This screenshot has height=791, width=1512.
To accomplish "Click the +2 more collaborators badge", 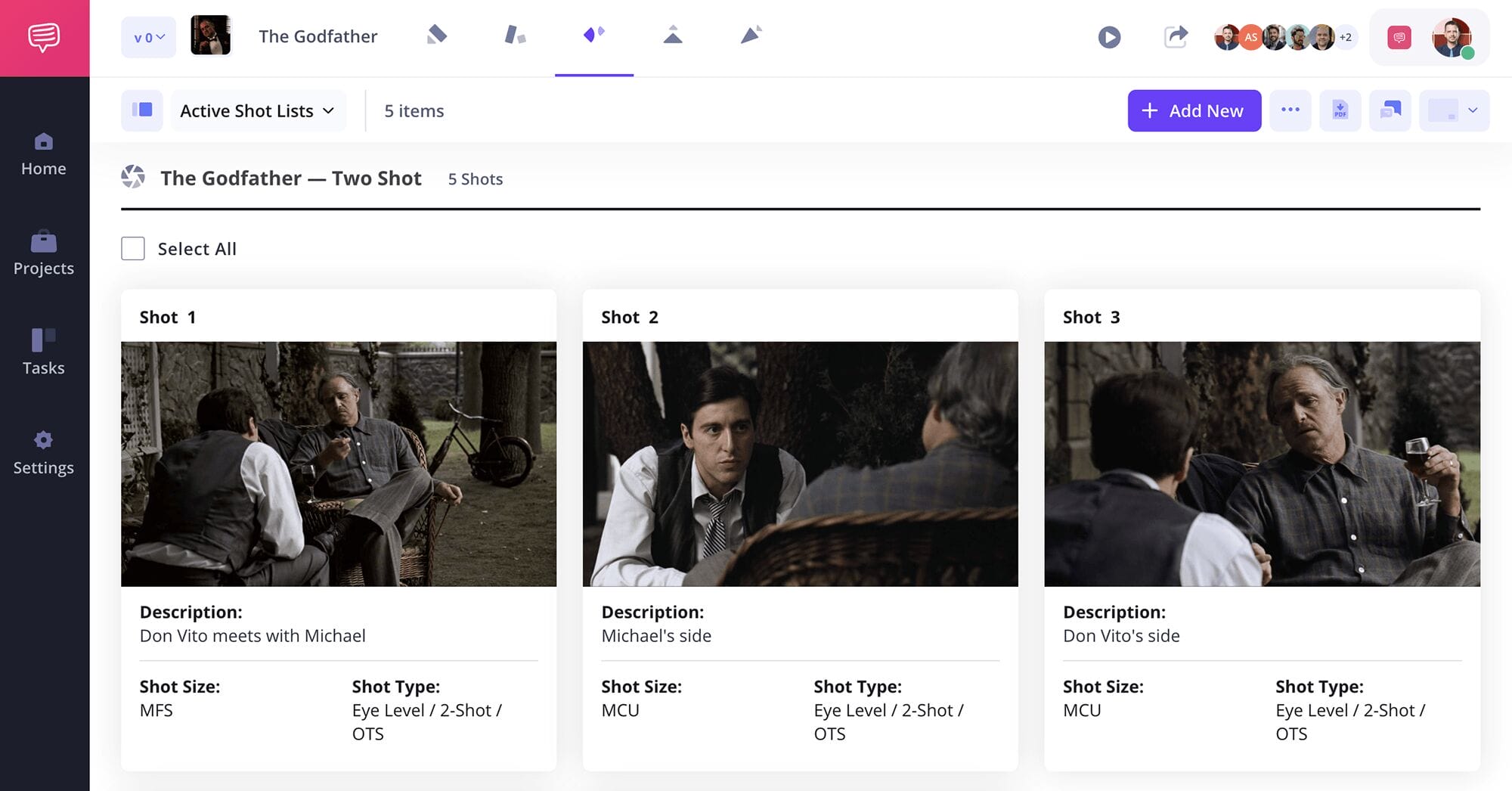I will [x=1346, y=37].
